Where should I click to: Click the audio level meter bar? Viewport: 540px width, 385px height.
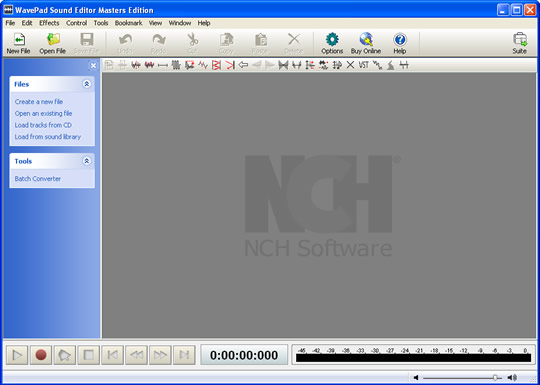[413, 358]
